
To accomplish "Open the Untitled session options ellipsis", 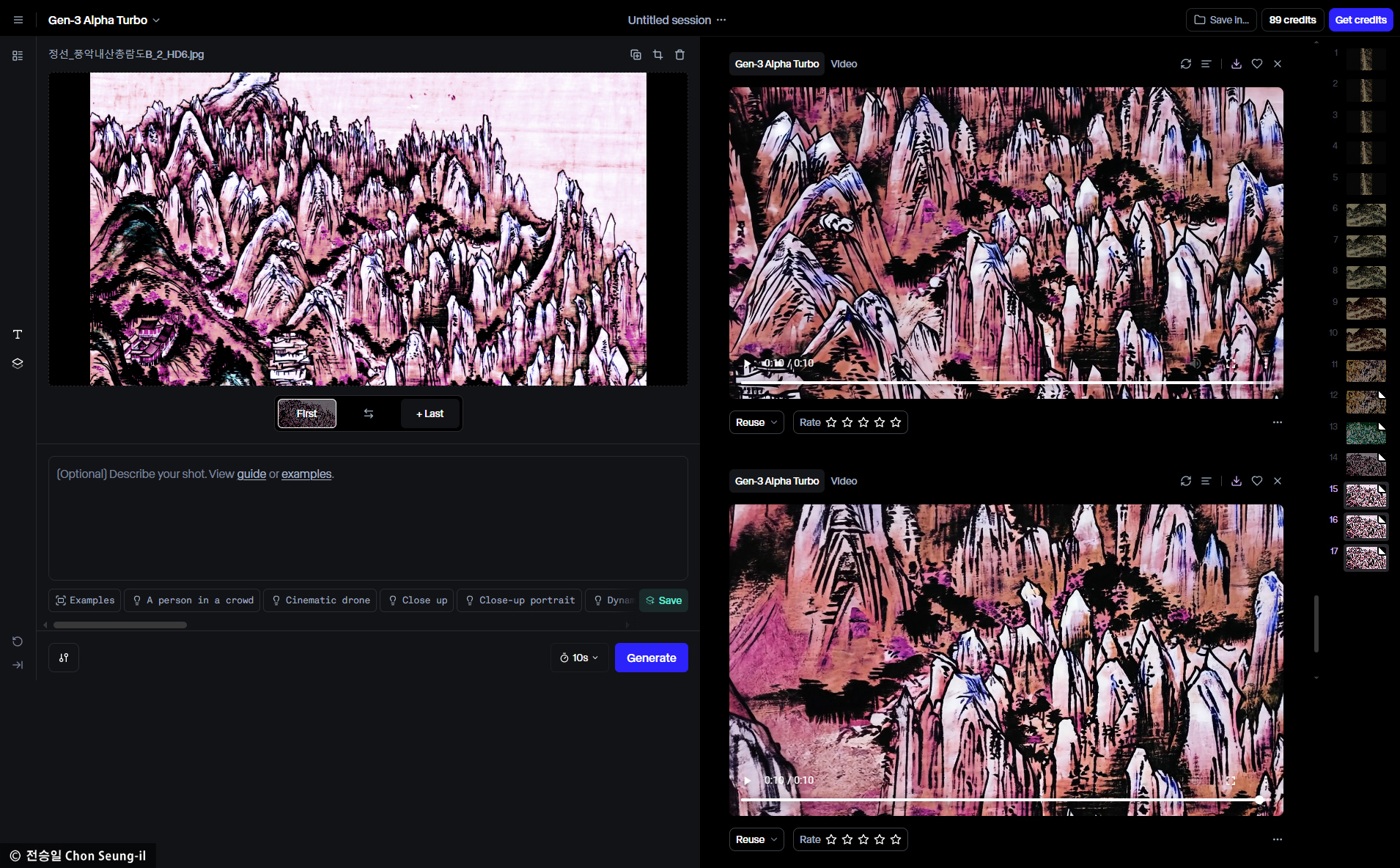I will pos(721,20).
